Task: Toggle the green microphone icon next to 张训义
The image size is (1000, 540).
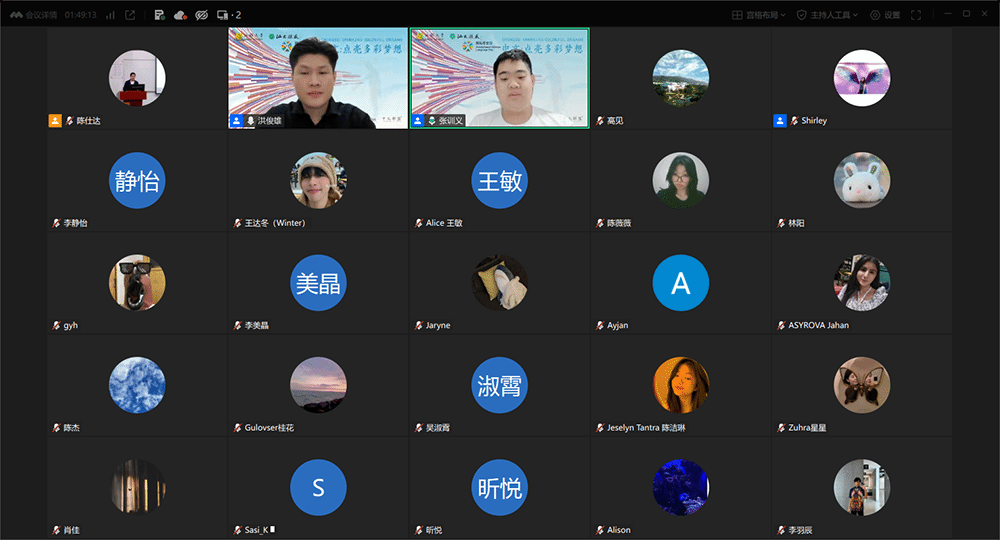Action: 431,121
